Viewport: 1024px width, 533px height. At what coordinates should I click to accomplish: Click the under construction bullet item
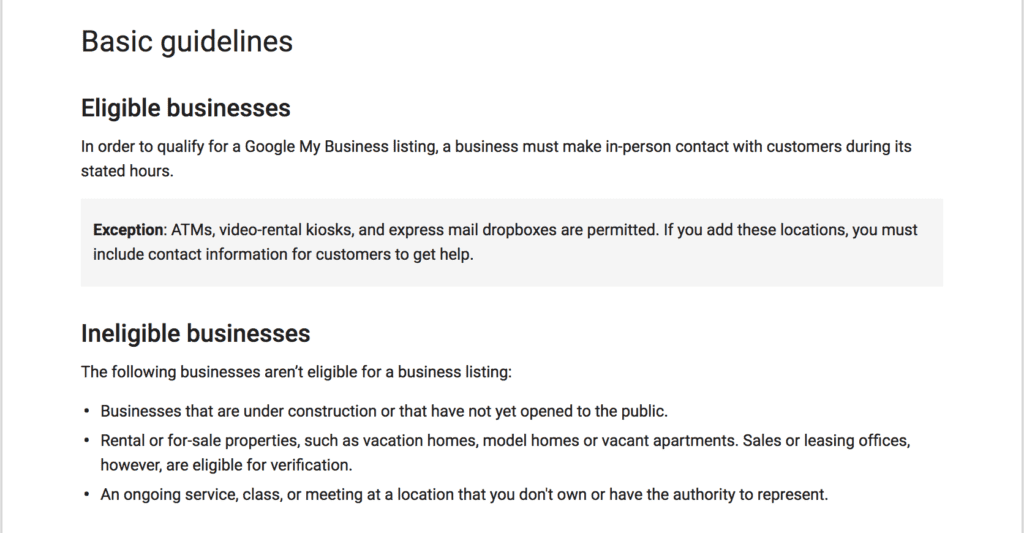pos(384,411)
